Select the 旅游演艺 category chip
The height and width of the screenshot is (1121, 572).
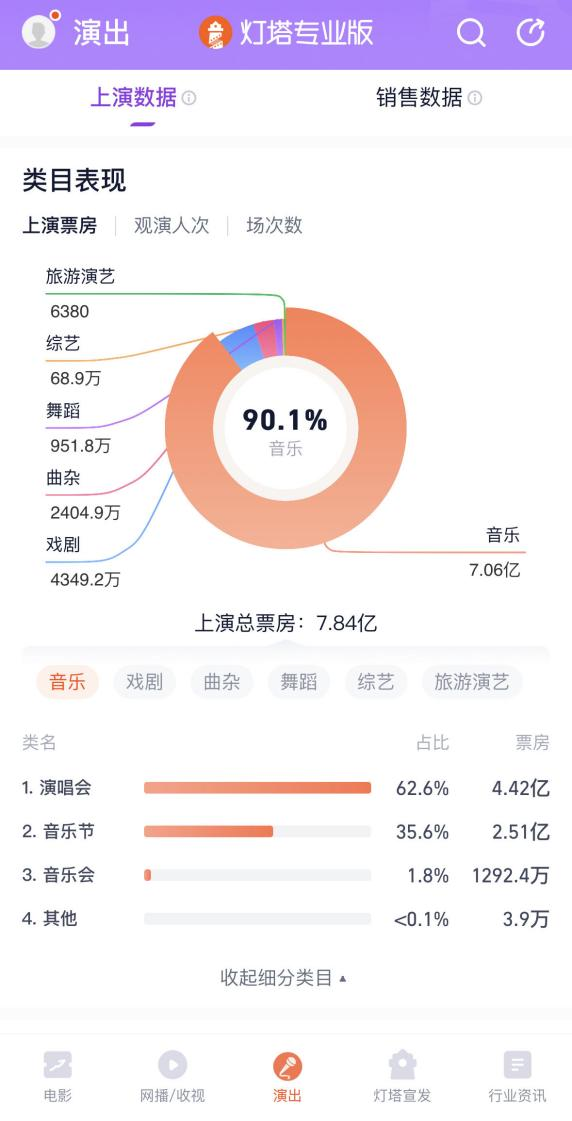pos(472,682)
